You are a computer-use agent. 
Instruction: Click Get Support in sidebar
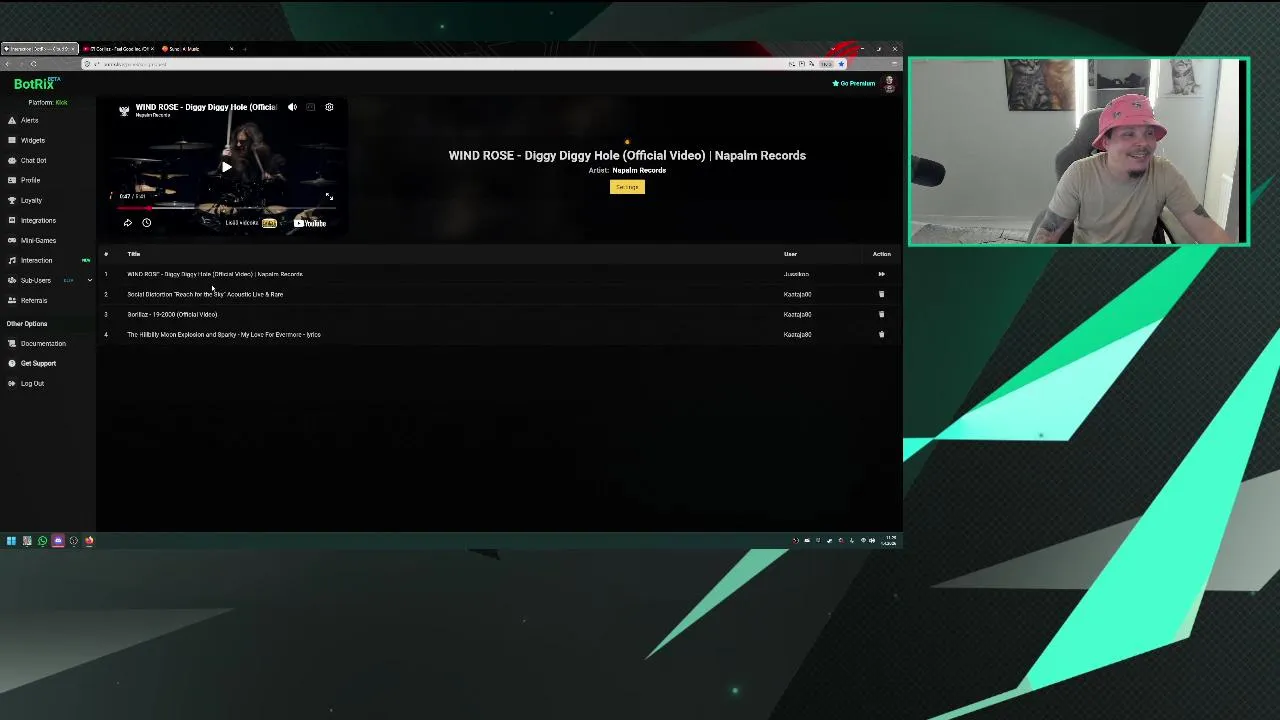click(38, 363)
